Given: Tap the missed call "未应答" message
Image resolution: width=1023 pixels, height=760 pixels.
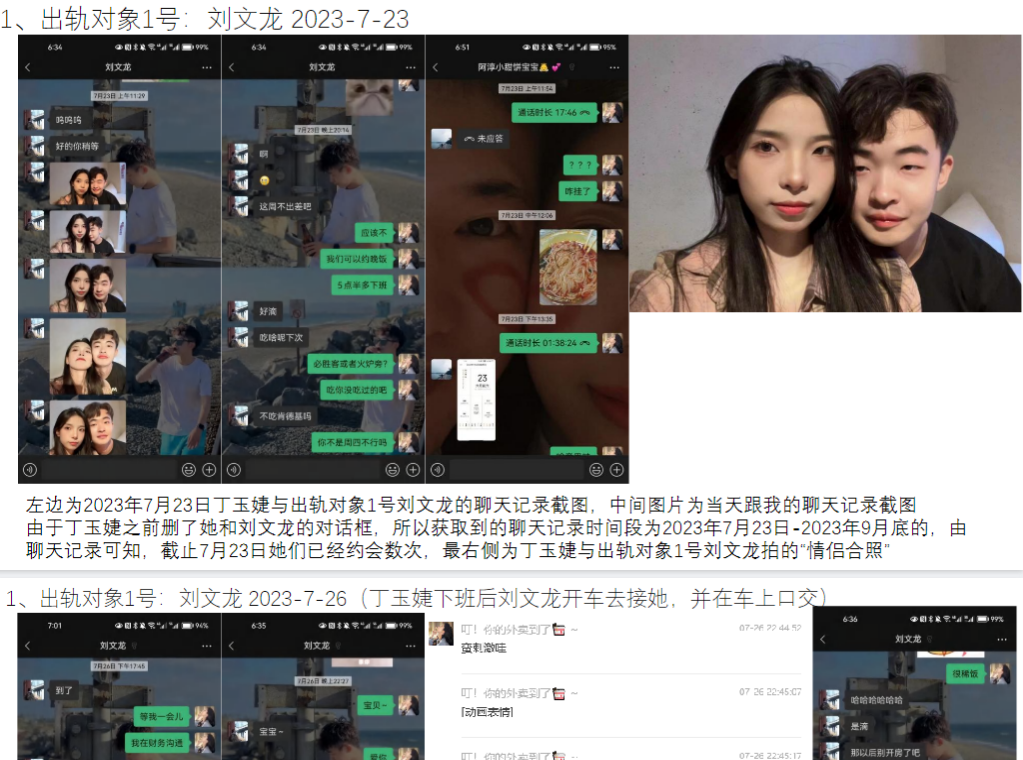Looking at the screenshot, I should coord(482,139).
